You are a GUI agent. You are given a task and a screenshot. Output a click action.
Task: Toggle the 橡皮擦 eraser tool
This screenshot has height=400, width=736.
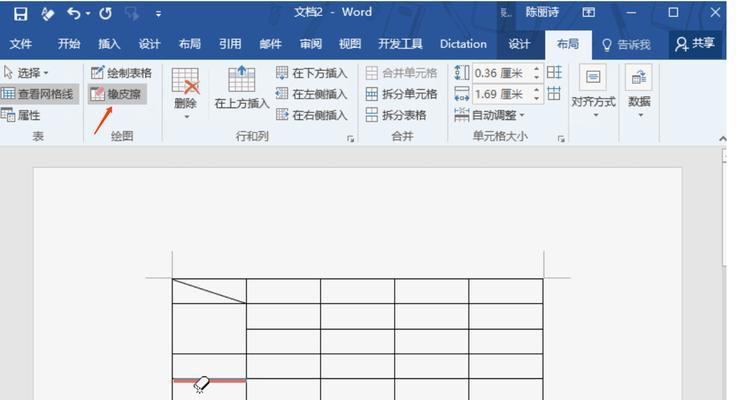[117, 94]
